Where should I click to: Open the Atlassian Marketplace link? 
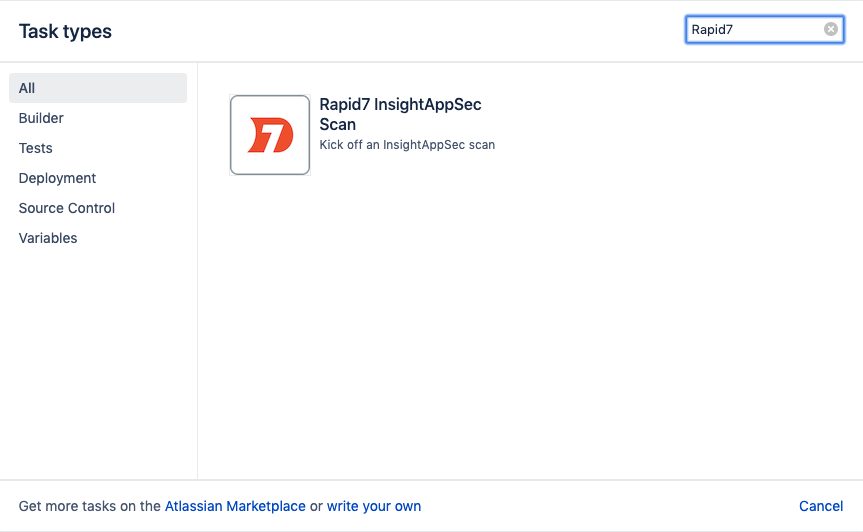pos(235,506)
